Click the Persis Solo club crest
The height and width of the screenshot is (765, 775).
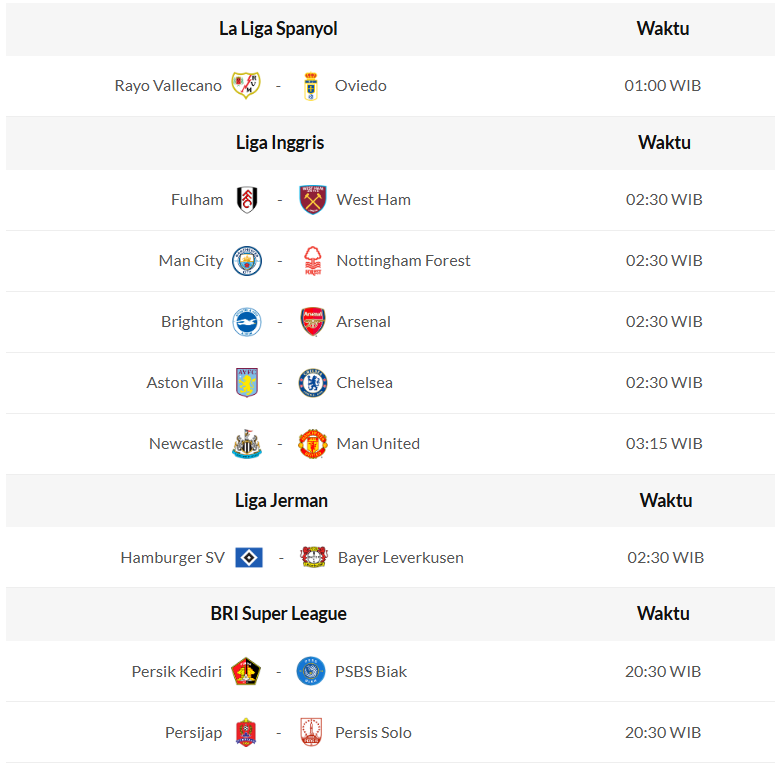pos(311,733)
